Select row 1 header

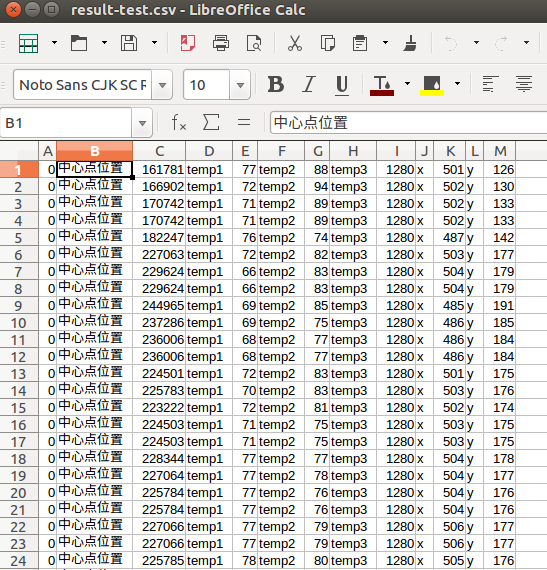(19, 169)
